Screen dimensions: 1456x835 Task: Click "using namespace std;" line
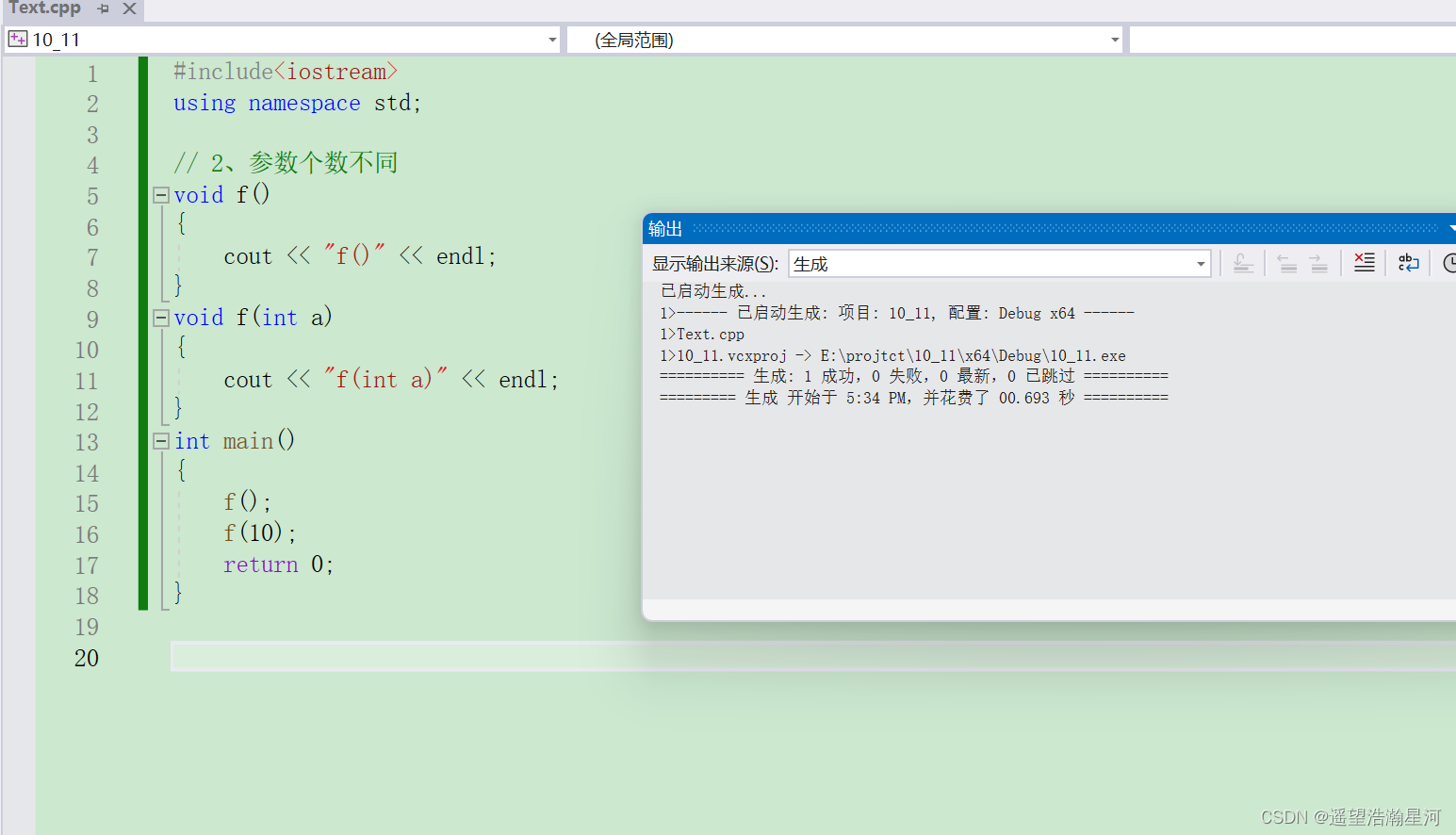pos(297,103)
